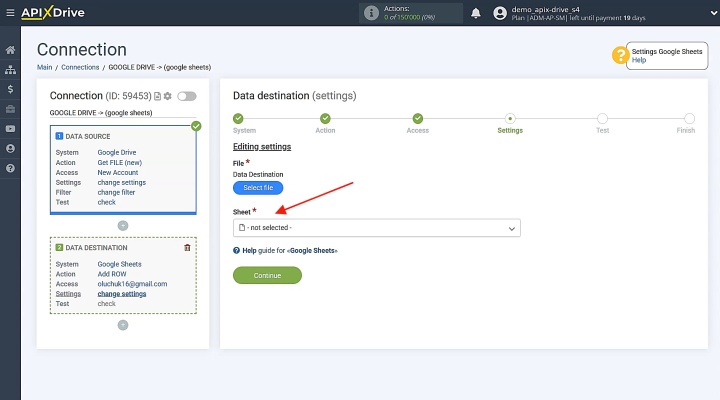Image resolution: width=720 pixels, height=400 pixels.
Task: Go to home icon in sidebar
Action: (10, 50)
